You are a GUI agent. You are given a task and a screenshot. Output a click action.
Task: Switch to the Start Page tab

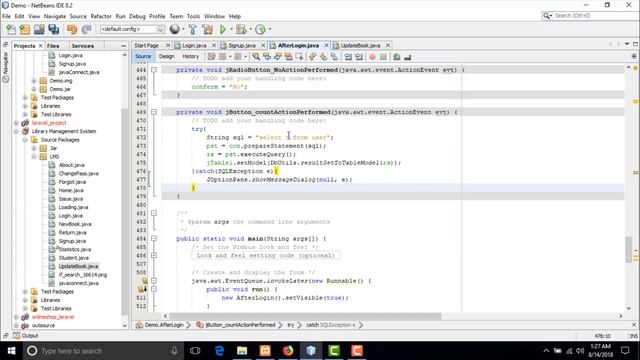click(146, 45)
